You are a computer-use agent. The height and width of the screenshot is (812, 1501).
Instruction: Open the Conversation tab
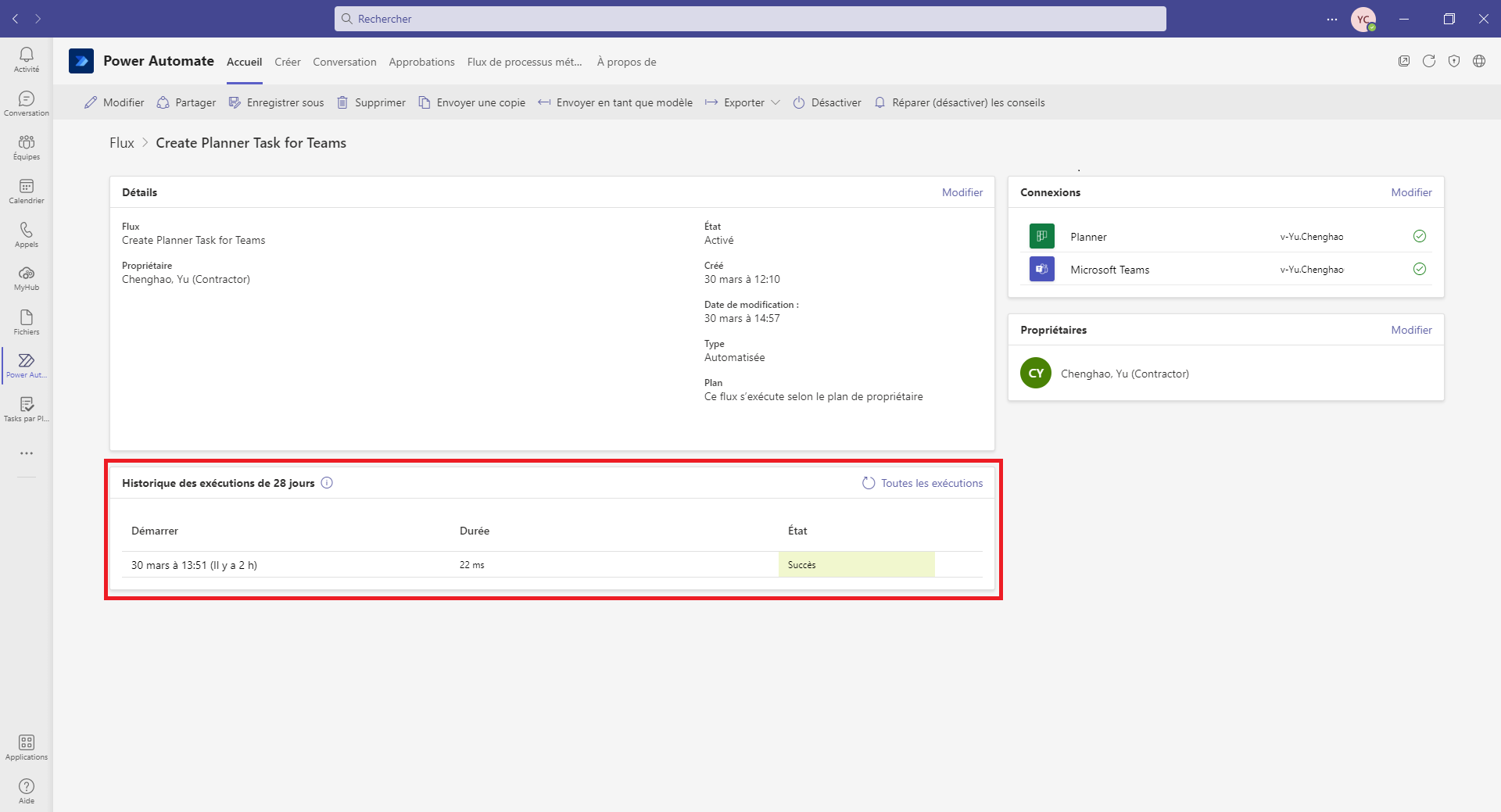(x=345, y=62)
